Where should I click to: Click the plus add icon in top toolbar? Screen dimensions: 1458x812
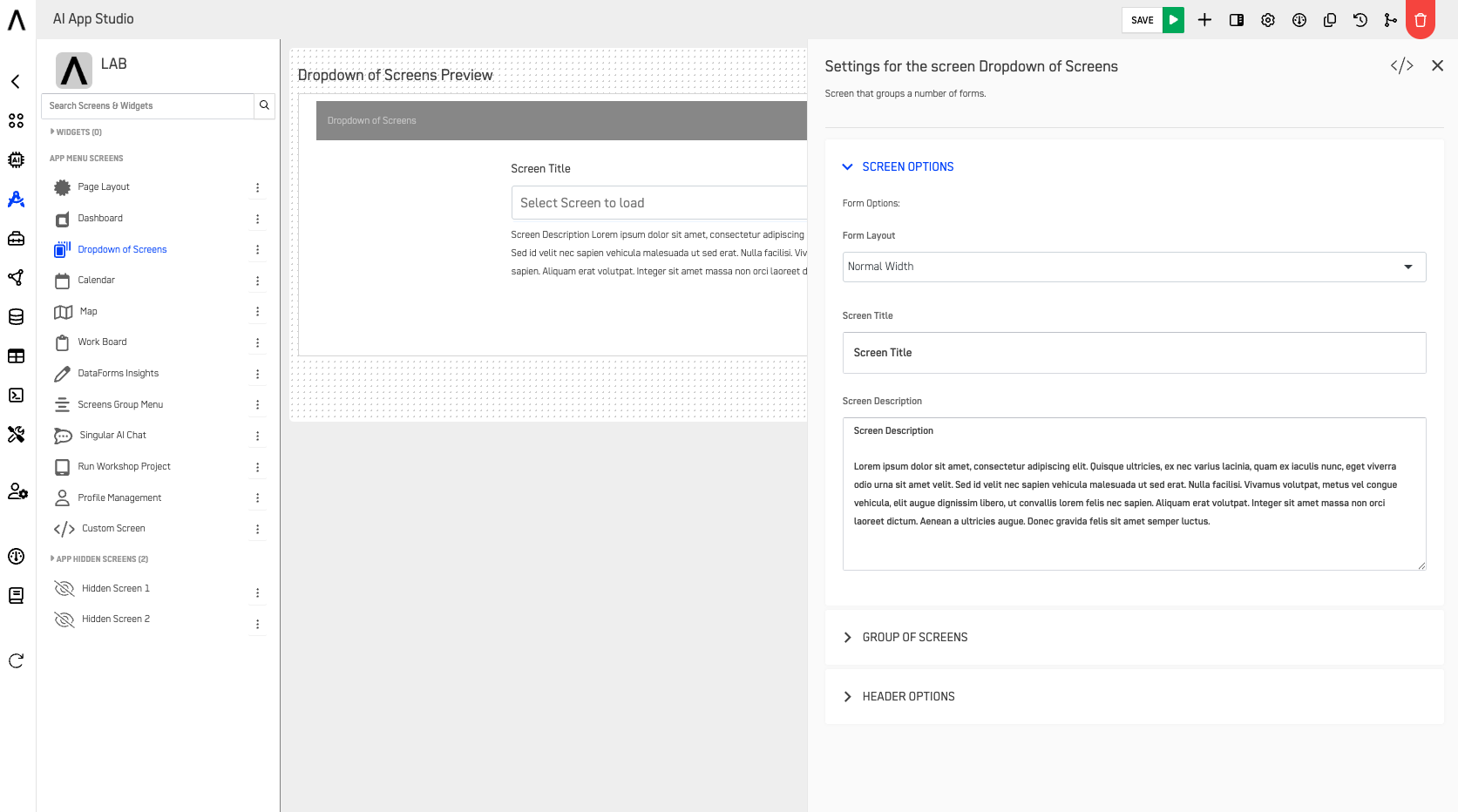[1204, 20]
